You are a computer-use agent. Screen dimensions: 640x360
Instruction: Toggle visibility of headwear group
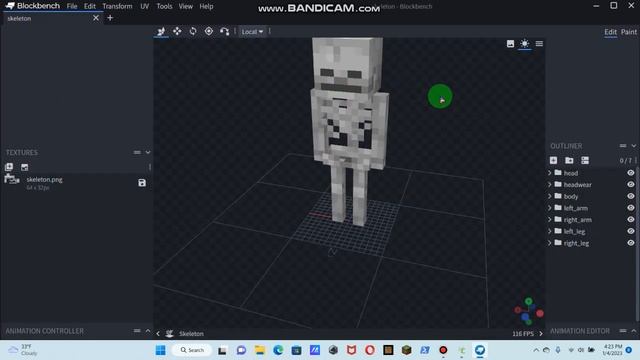(631, 184)
